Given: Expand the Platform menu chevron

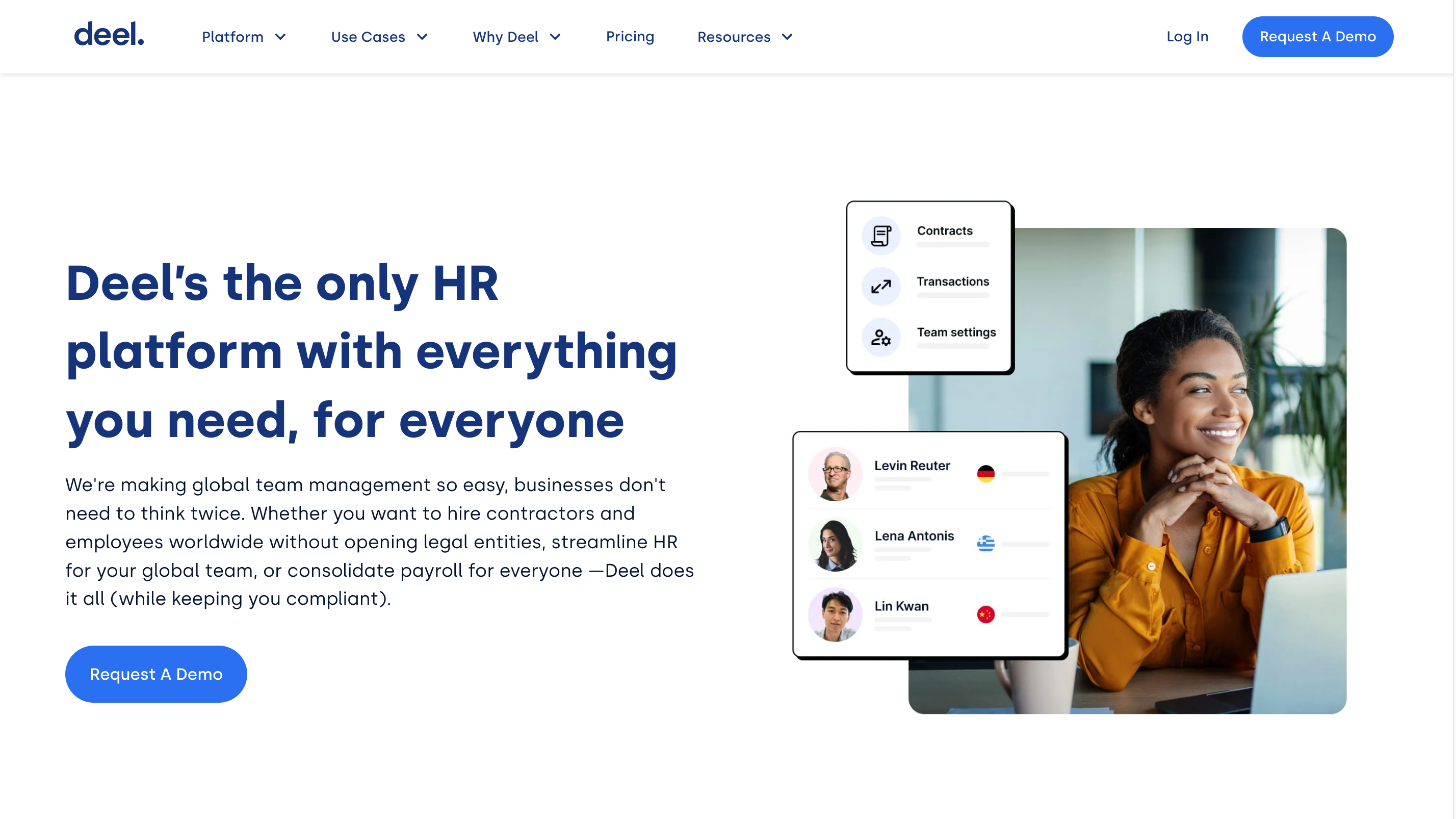Looking at the screenshot, I should (x=280, y=37).
